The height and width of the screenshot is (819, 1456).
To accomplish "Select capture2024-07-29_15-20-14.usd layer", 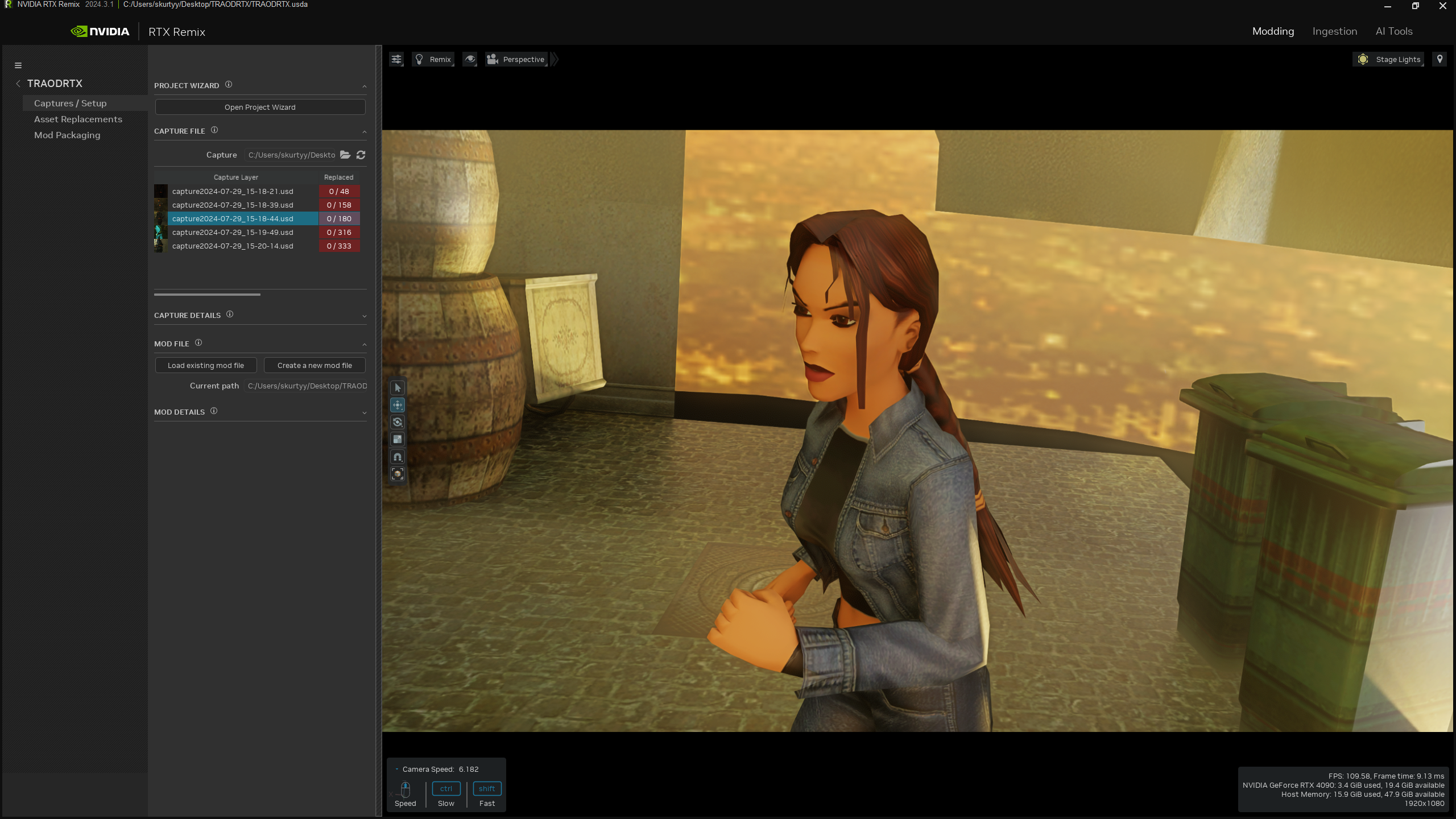I will pos(243,246).
